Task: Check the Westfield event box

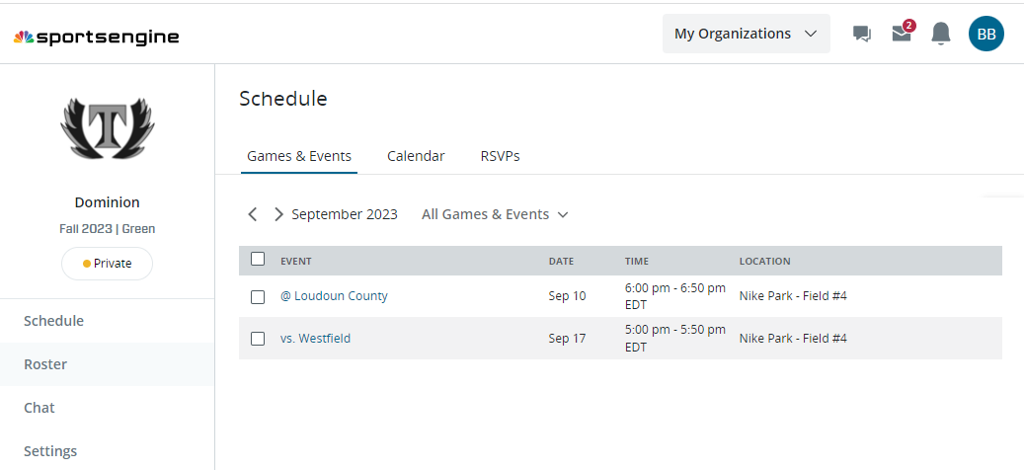Action: click(258, 339)
